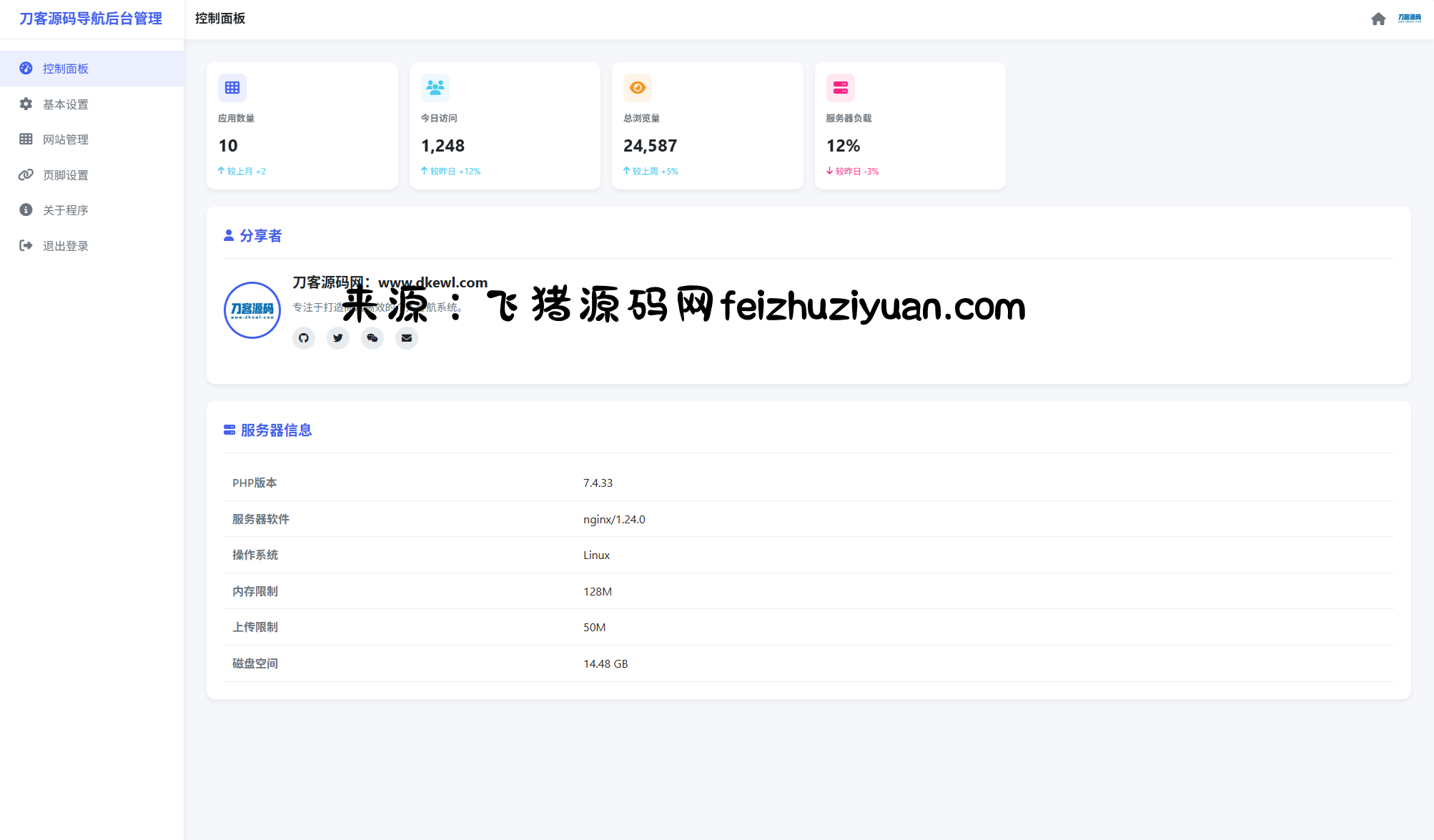Open 页脚设置 in the sidebar
Viewport: 1434px width, 840px height.
66,175
